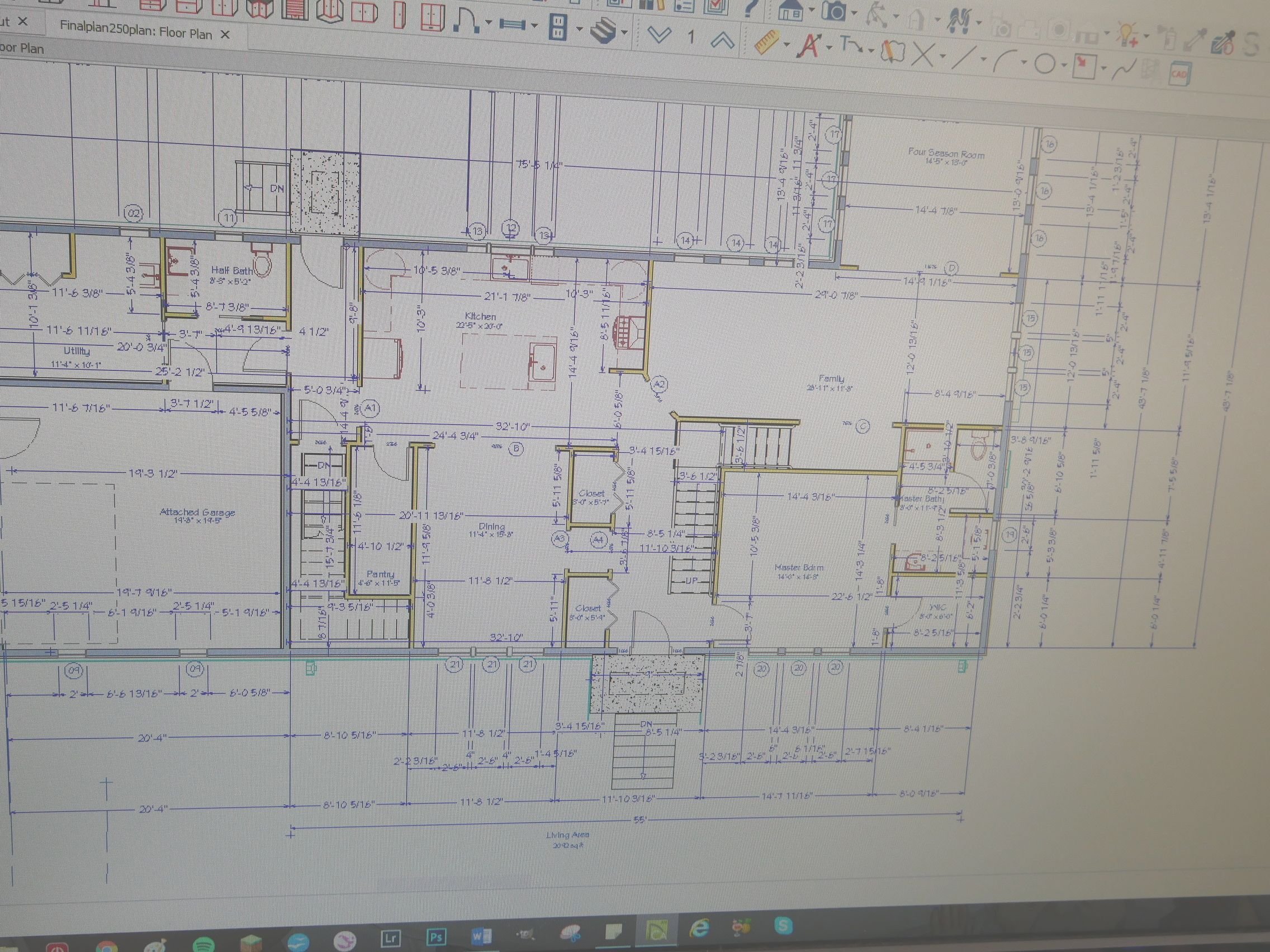Click the Four Season Room label
The width and height of the screenshot is (1270, 952).
[946, 153]
